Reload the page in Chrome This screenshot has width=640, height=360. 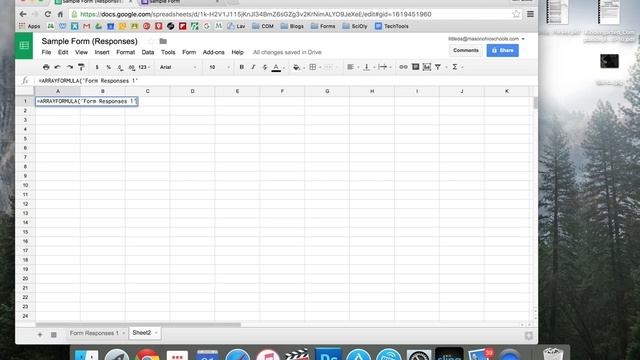[x=48, y=14]
